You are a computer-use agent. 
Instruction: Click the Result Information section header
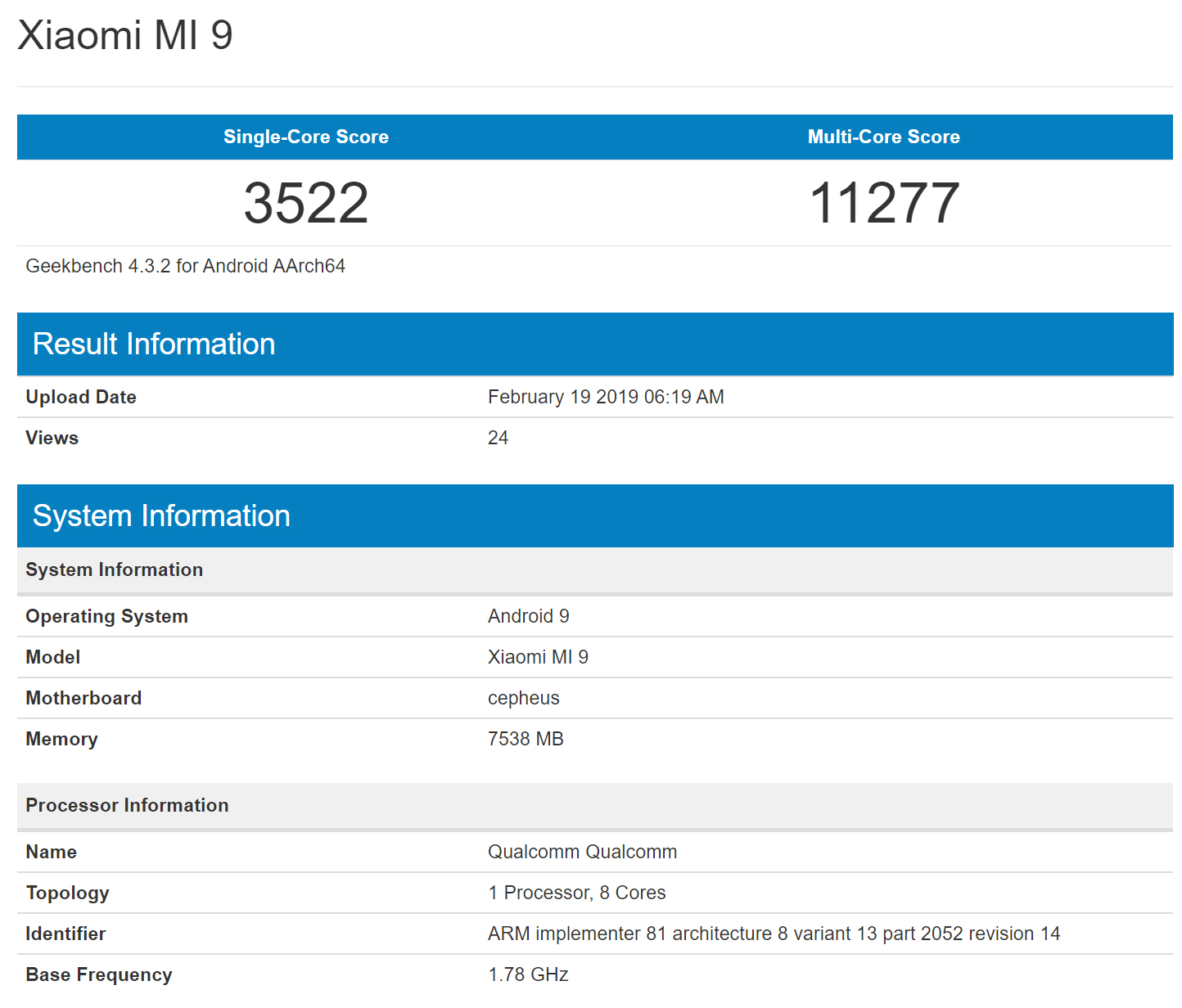point(154,344)
